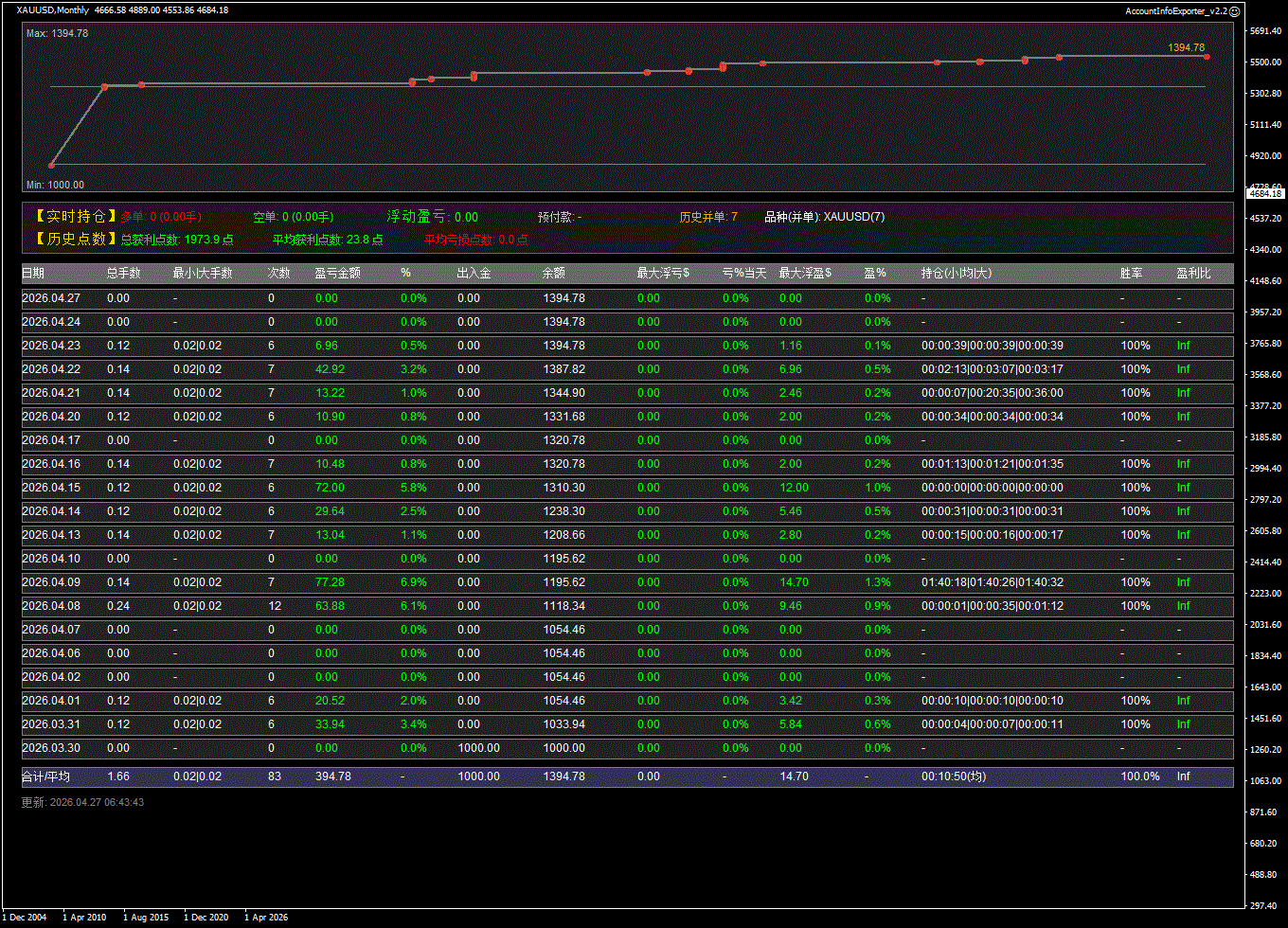This screenshot has height=928, width=1288.
Task: Click the 72.00 profit value for 2026.04.15
Action: (330, 488)
